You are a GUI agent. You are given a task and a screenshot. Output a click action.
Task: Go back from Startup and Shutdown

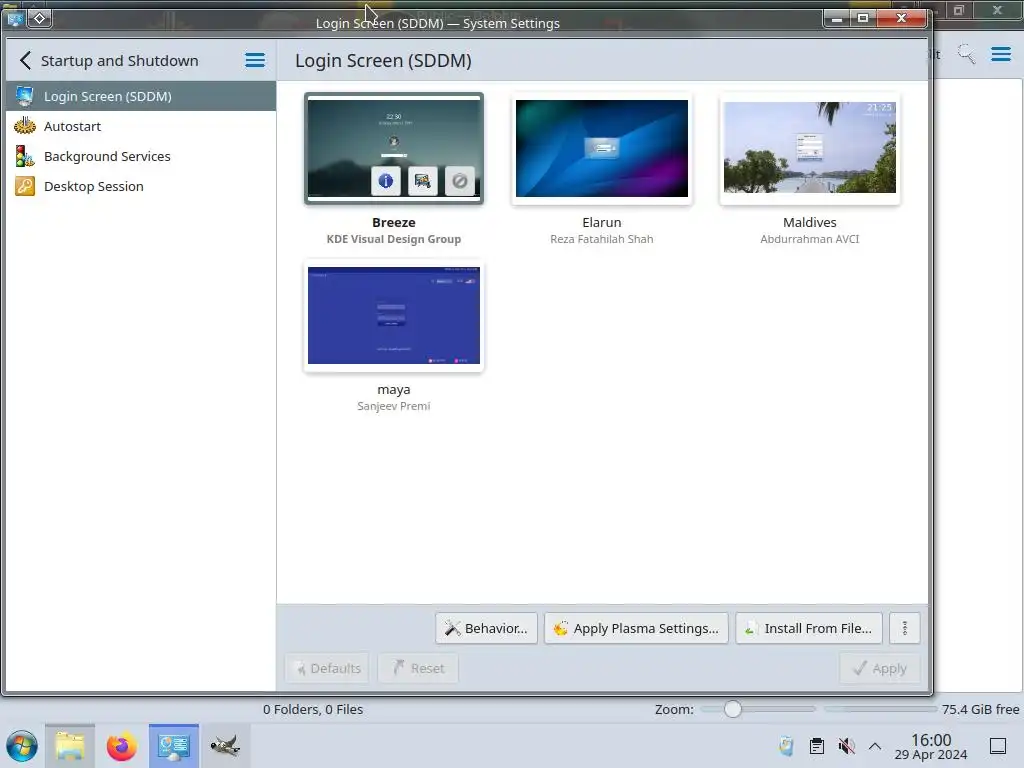(x=25, y=61)
